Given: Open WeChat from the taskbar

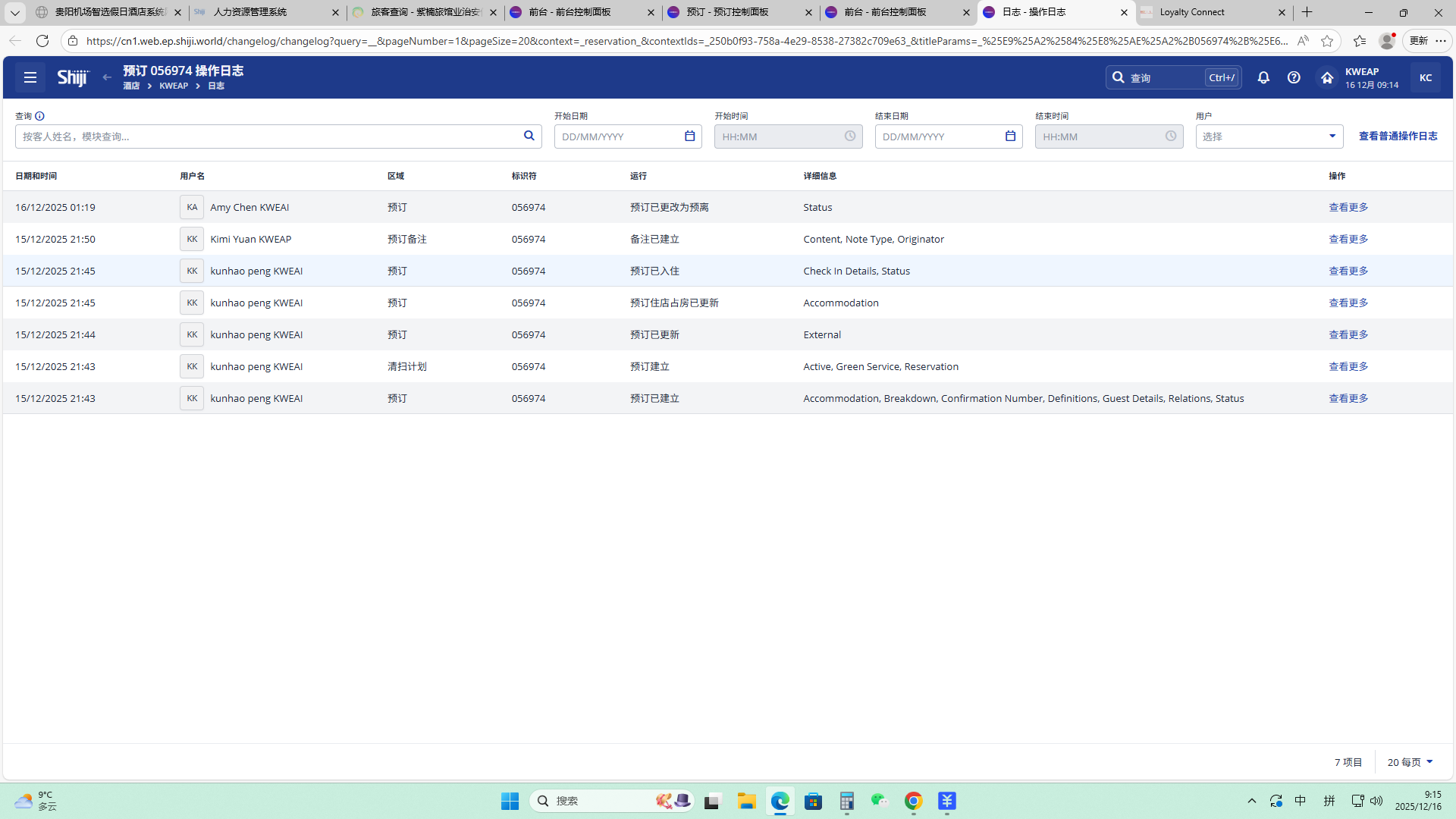Looking at the screenshot, I should [879, 801].
